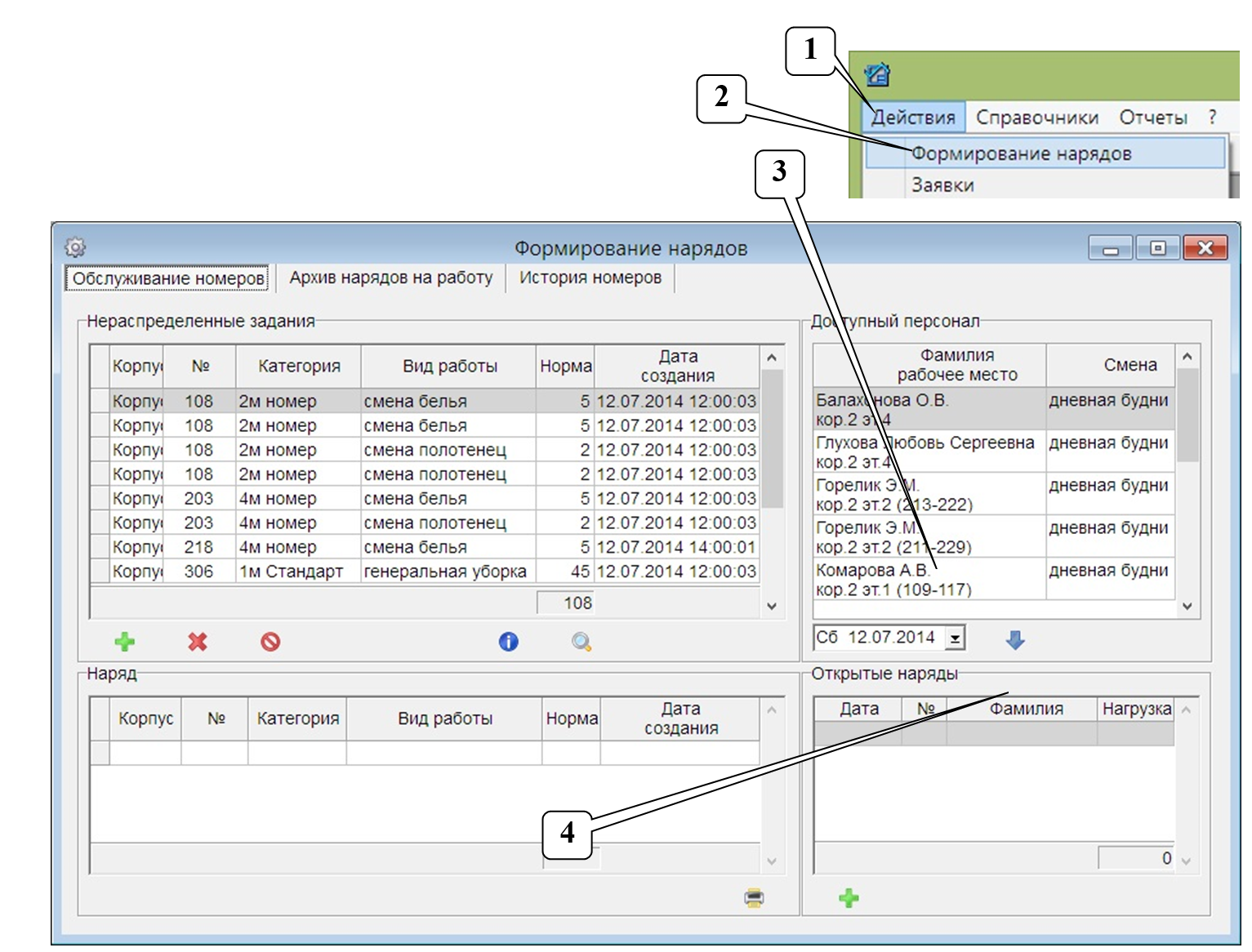Screen dimensions: 1252x952
Task: Click the gear icon in window title bar
Action: 75,247
